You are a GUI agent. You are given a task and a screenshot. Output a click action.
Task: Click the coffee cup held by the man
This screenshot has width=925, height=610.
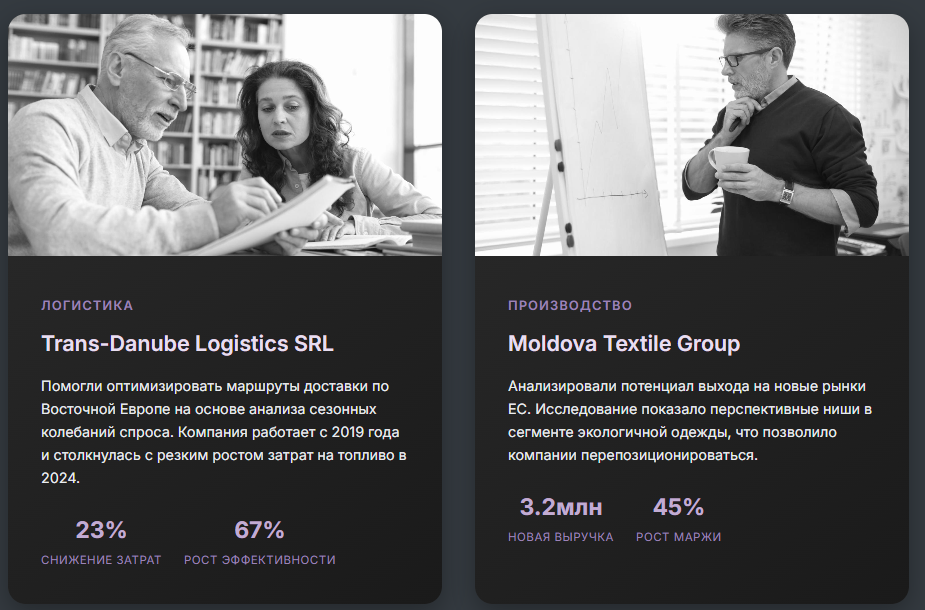[x=729, y=160]
